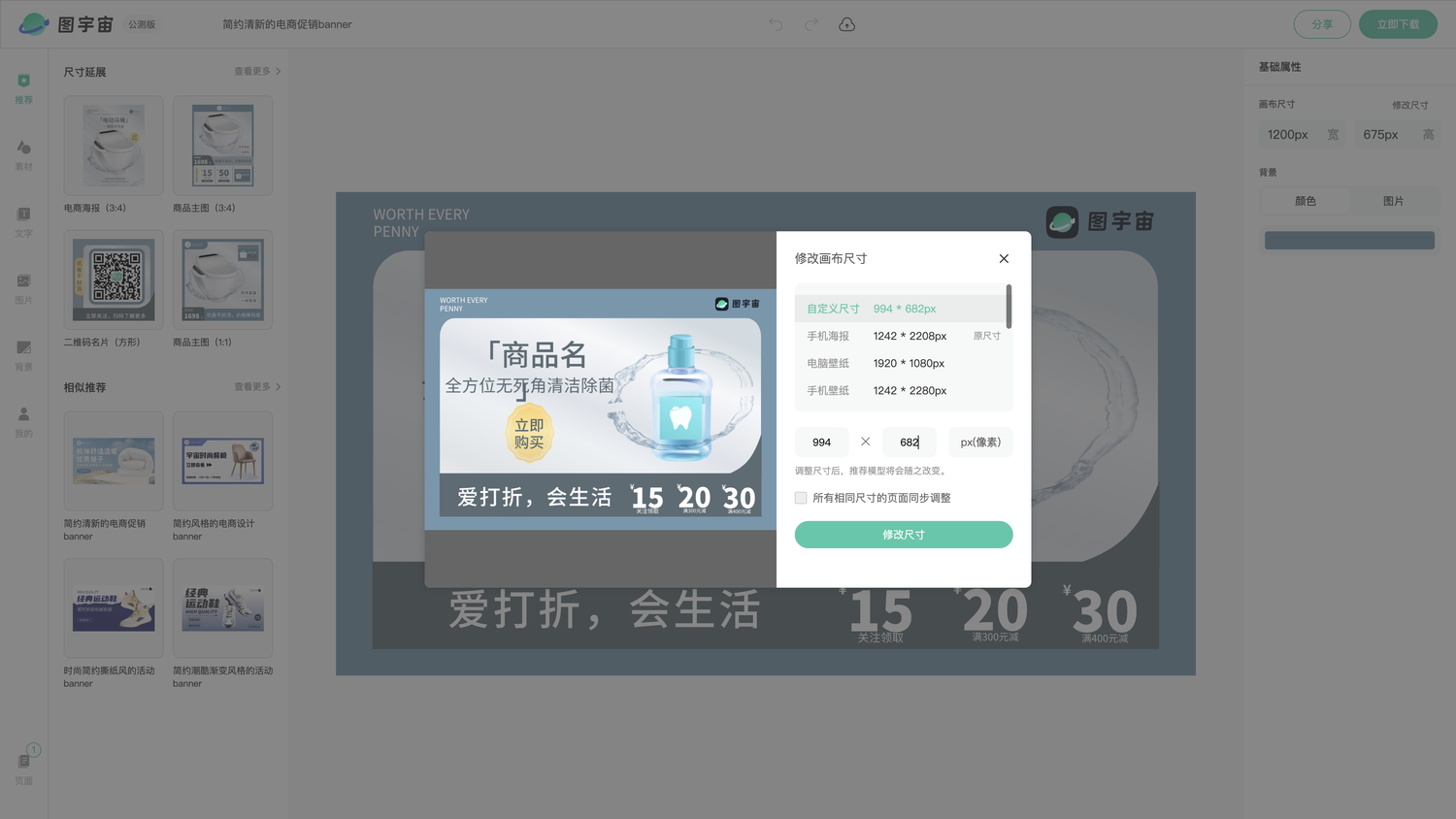Open 简约清新的电商促销 banner template
1456x819 pixels.
pyautogui.click(x=114, y=461)
